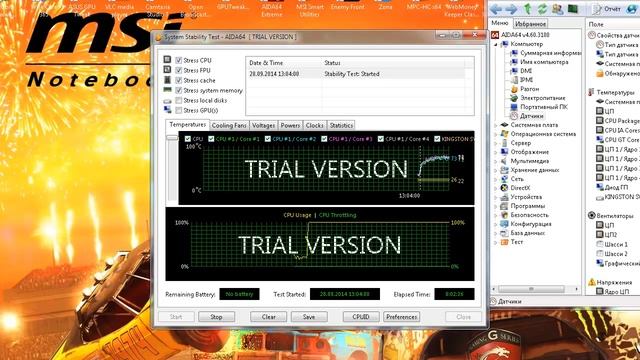Open the CPUID panel
Viewport: 640px width, 360px height.
click(x=361, y=317)
